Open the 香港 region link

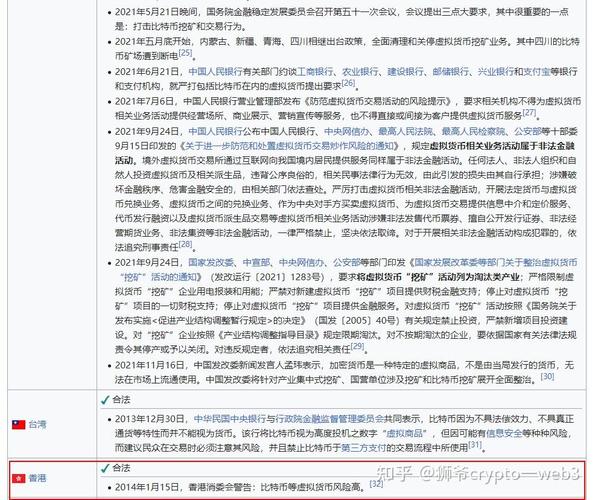tap(37, 478)
